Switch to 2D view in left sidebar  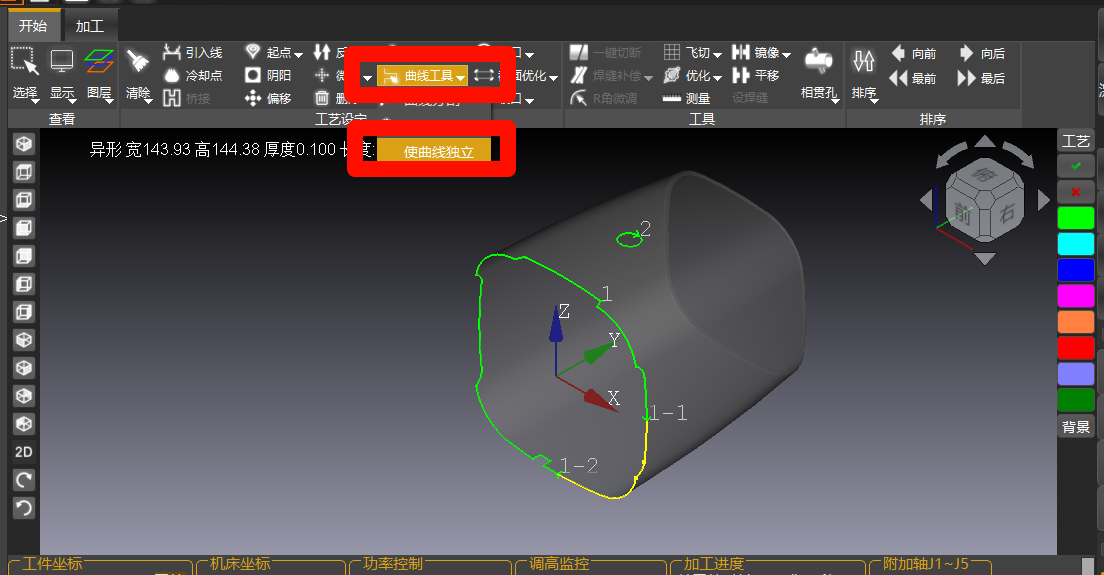pyautogui.click(x=24, y=452)
